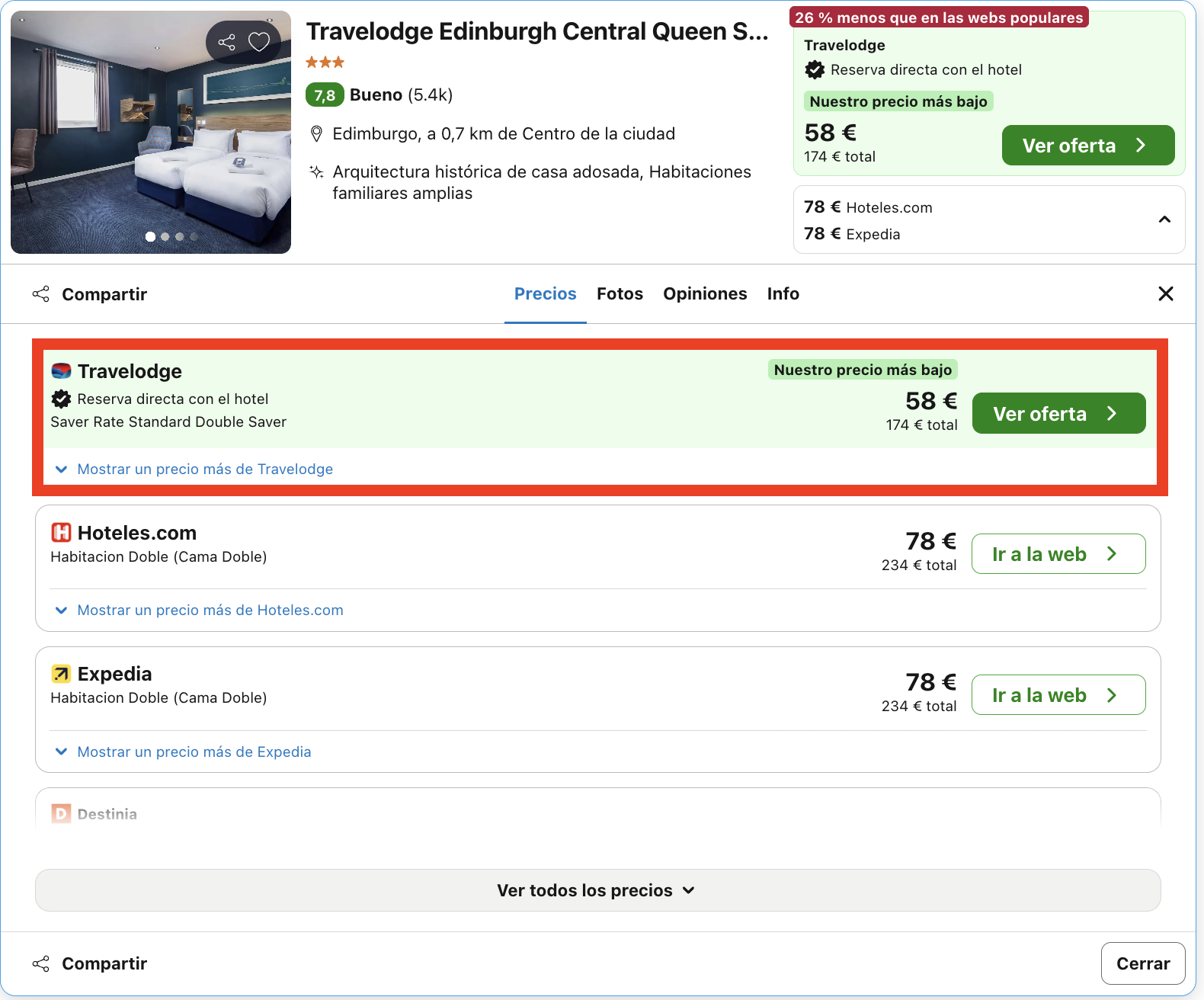Open the Opiniones tab
The image size is (1204, 1000).
coord(705,293)
